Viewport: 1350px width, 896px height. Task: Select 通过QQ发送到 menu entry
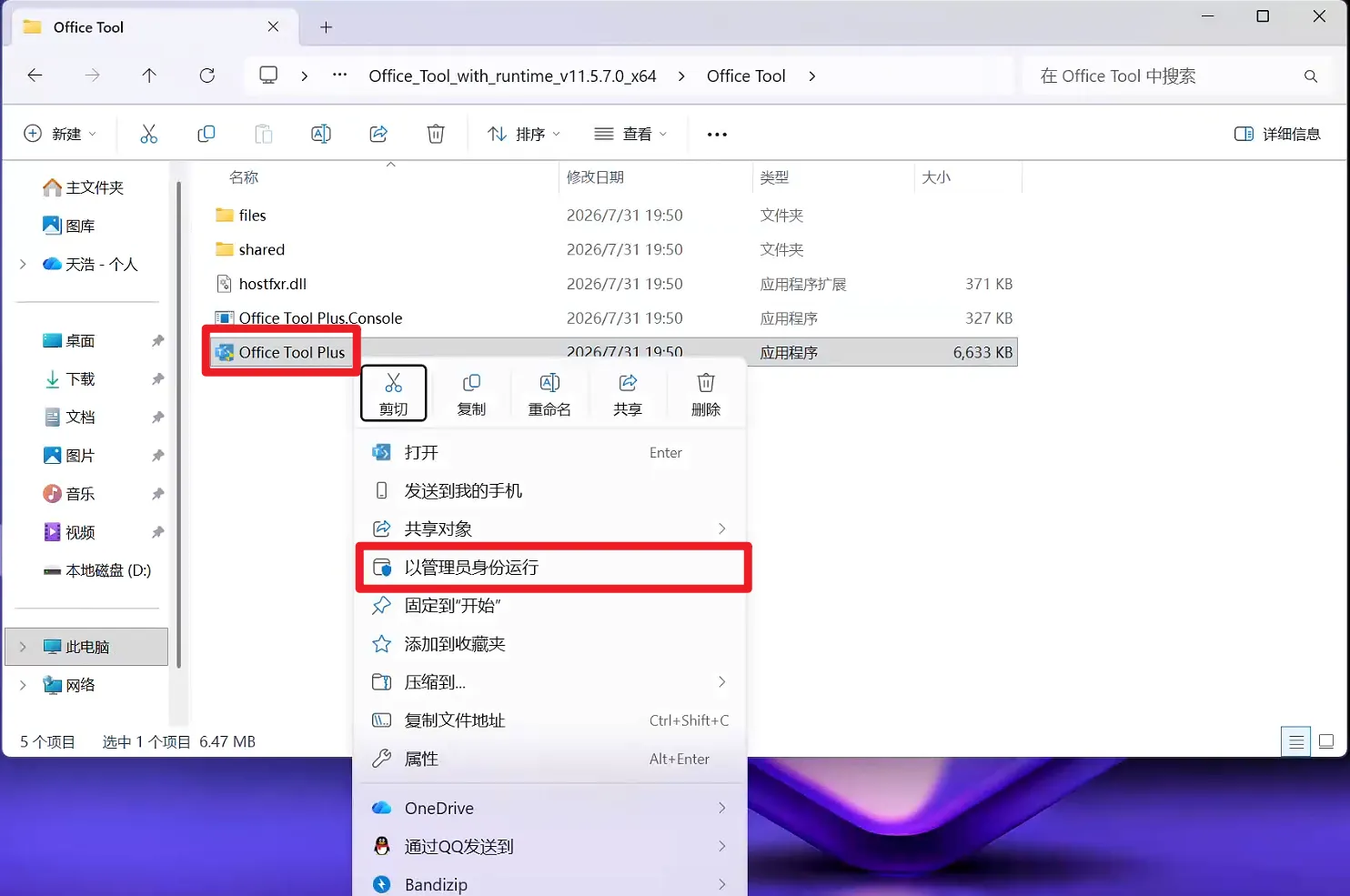pyautogui.click(x=551, y=846)
